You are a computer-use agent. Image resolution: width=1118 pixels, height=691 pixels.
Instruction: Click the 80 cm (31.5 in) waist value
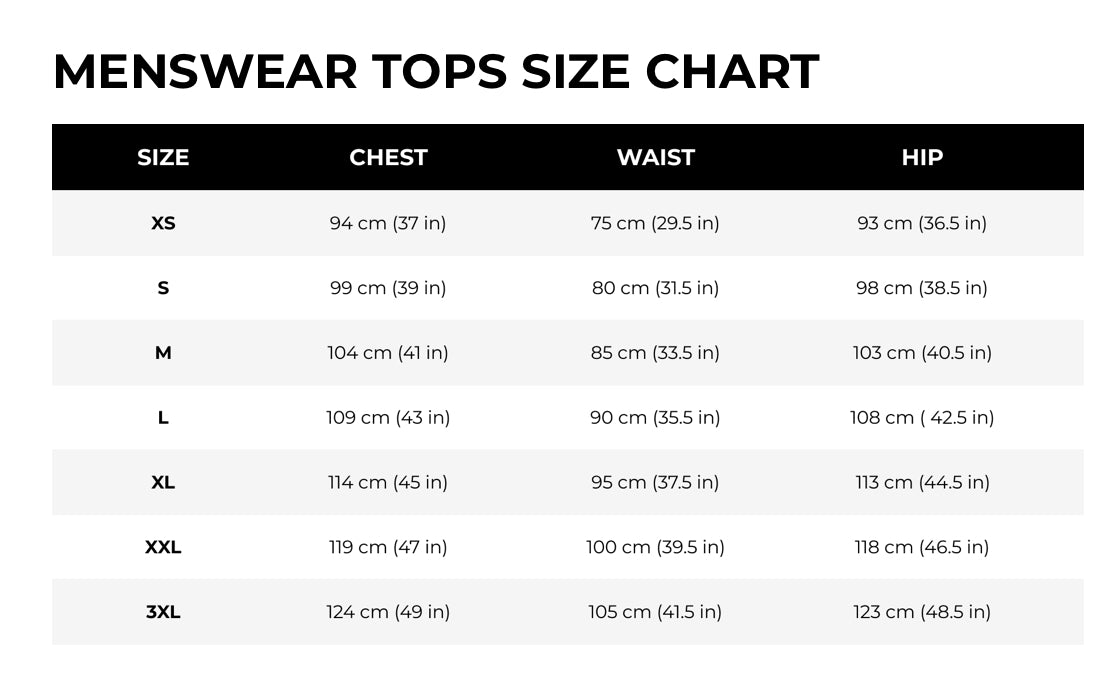tap(655, 288)
